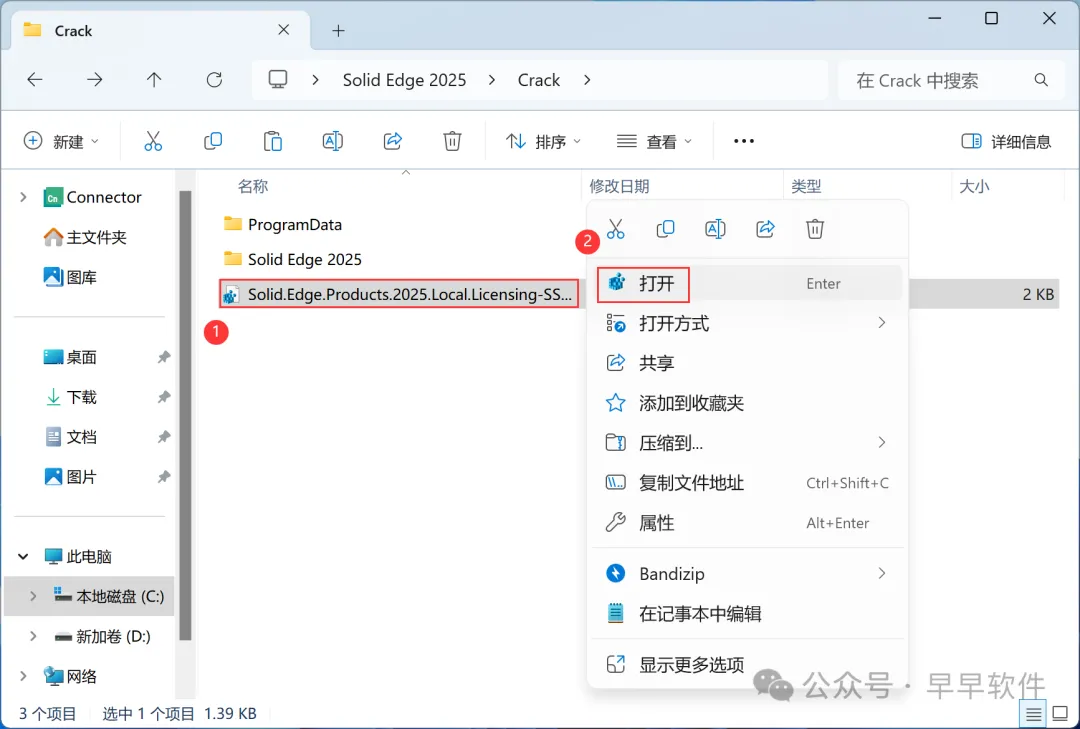1080x729 pixels.
Task: Open the 打开方式 submenu
Action: (x=748, y=323)
